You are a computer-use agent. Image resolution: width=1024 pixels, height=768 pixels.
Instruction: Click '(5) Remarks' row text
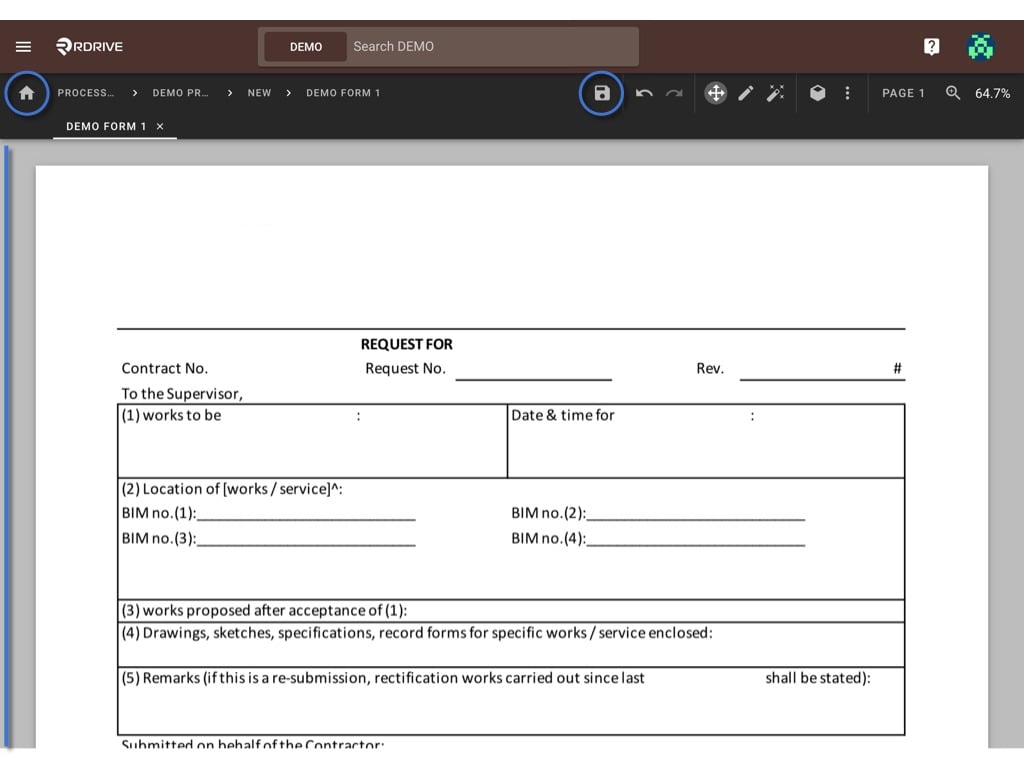[x=496, y=678]
